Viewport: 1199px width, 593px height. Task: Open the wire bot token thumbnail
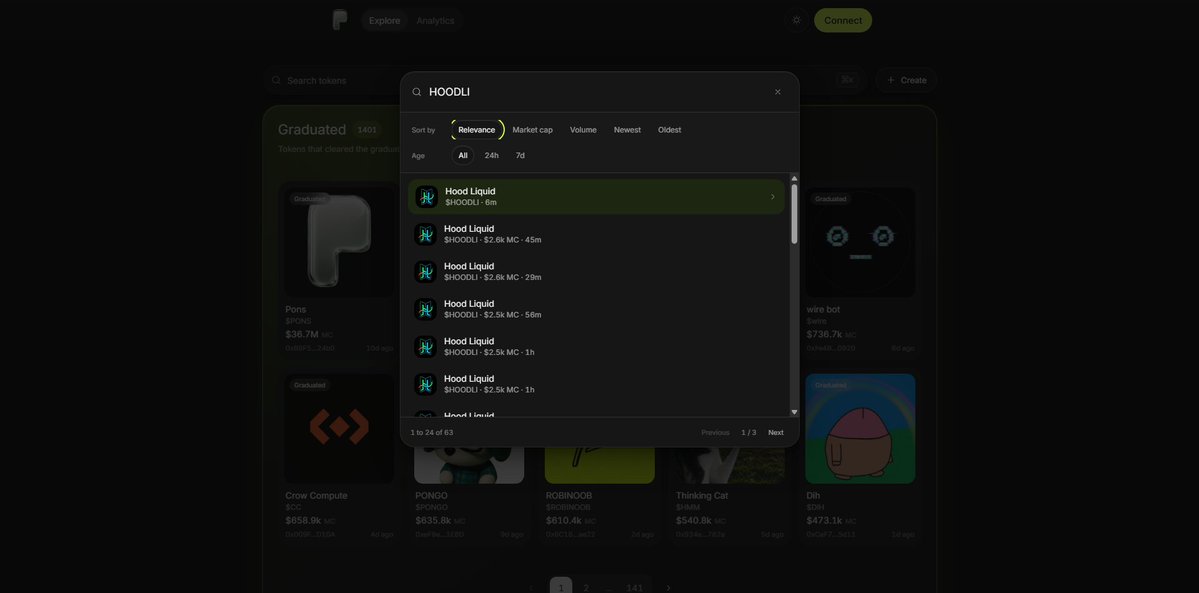[x=860, y=242]
